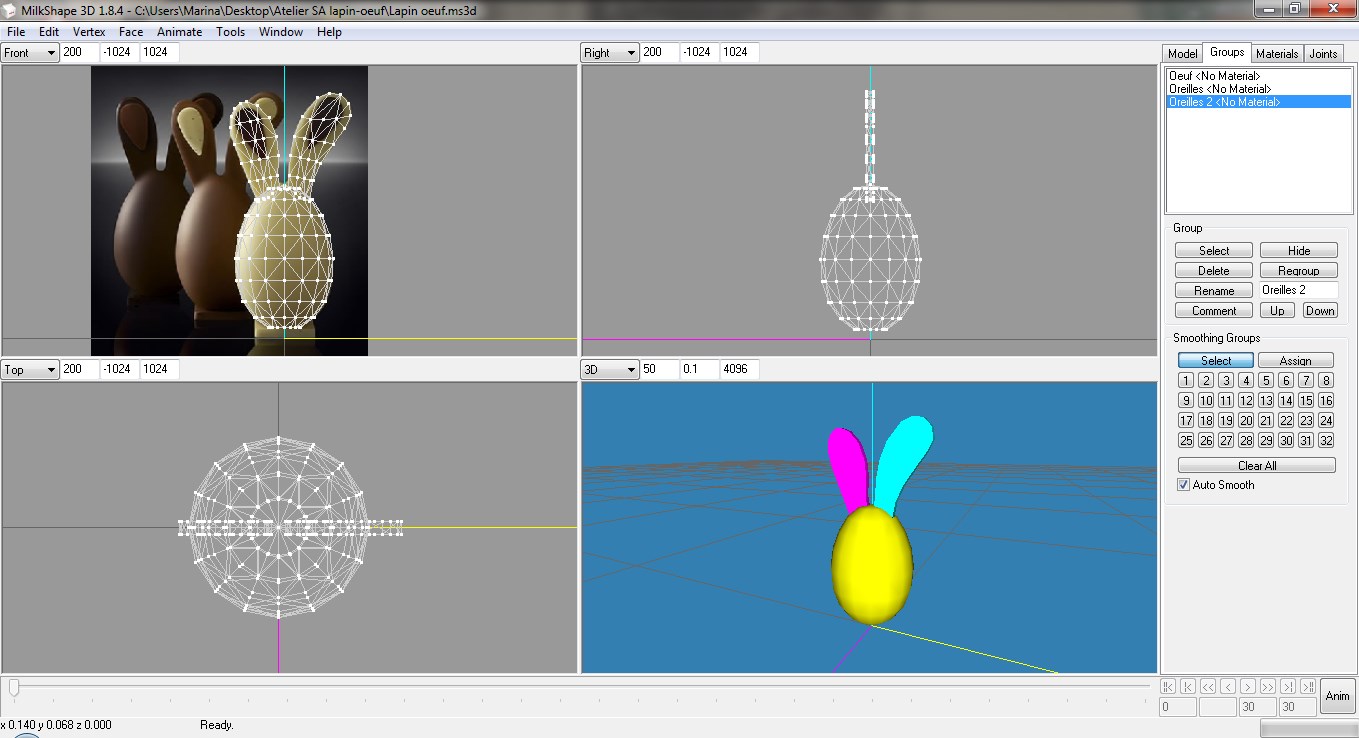The image size is (1359, 738).
Task: Click the Comment button
Action: point(1214,310)
